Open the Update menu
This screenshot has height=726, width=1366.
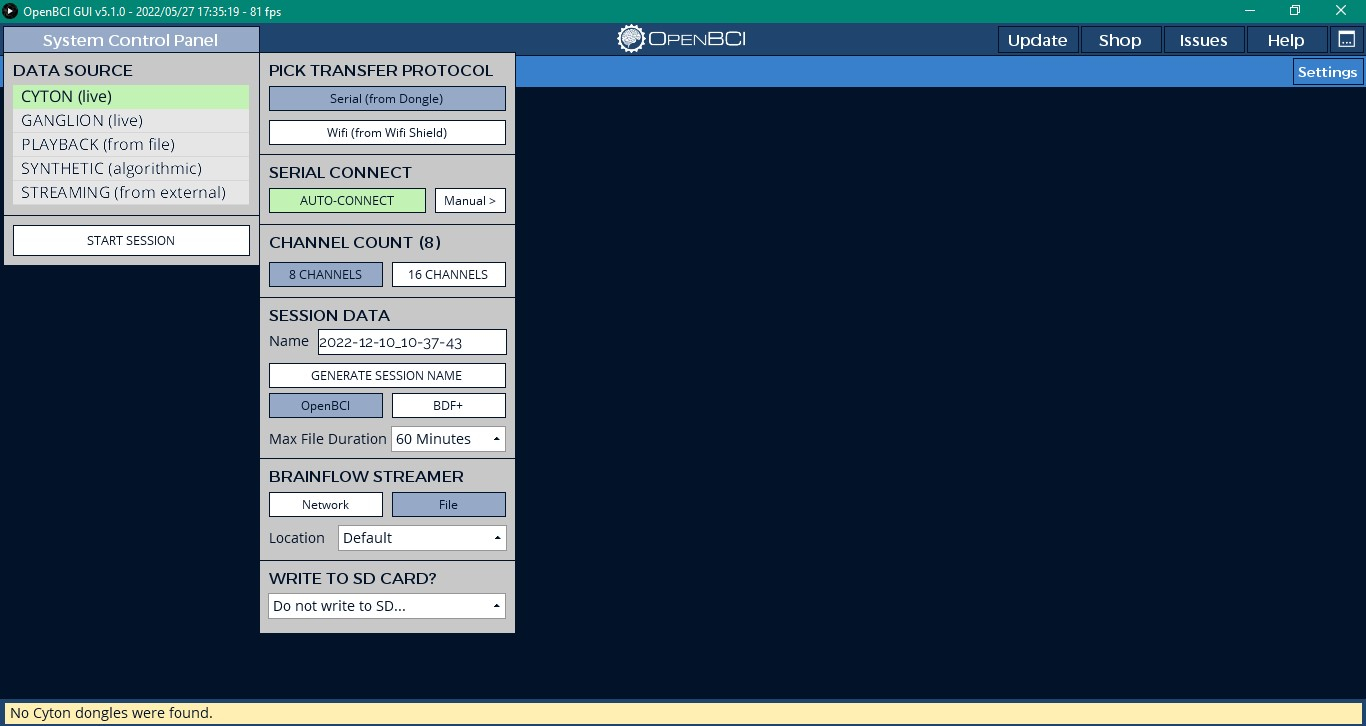[1037, 40]
